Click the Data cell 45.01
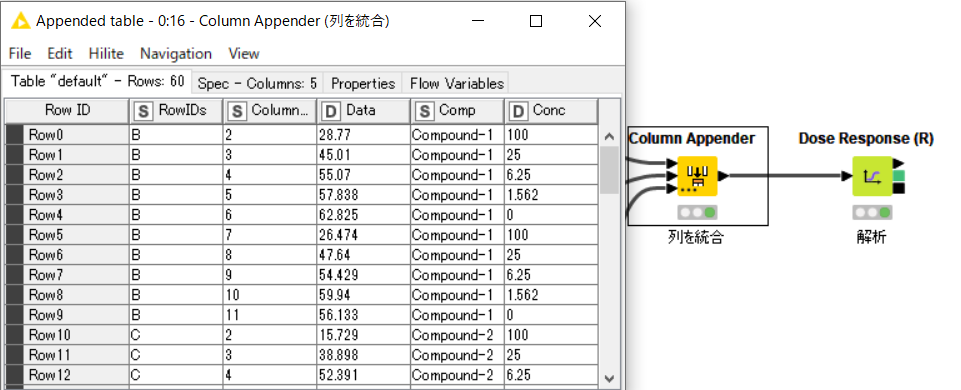 [363, 155]
